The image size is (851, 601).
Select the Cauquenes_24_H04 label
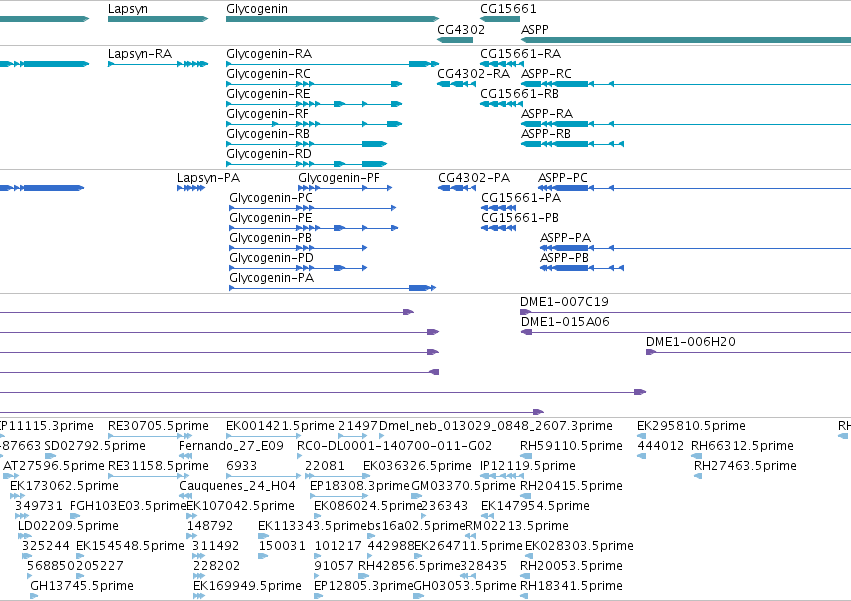click(x=237, y=486)
